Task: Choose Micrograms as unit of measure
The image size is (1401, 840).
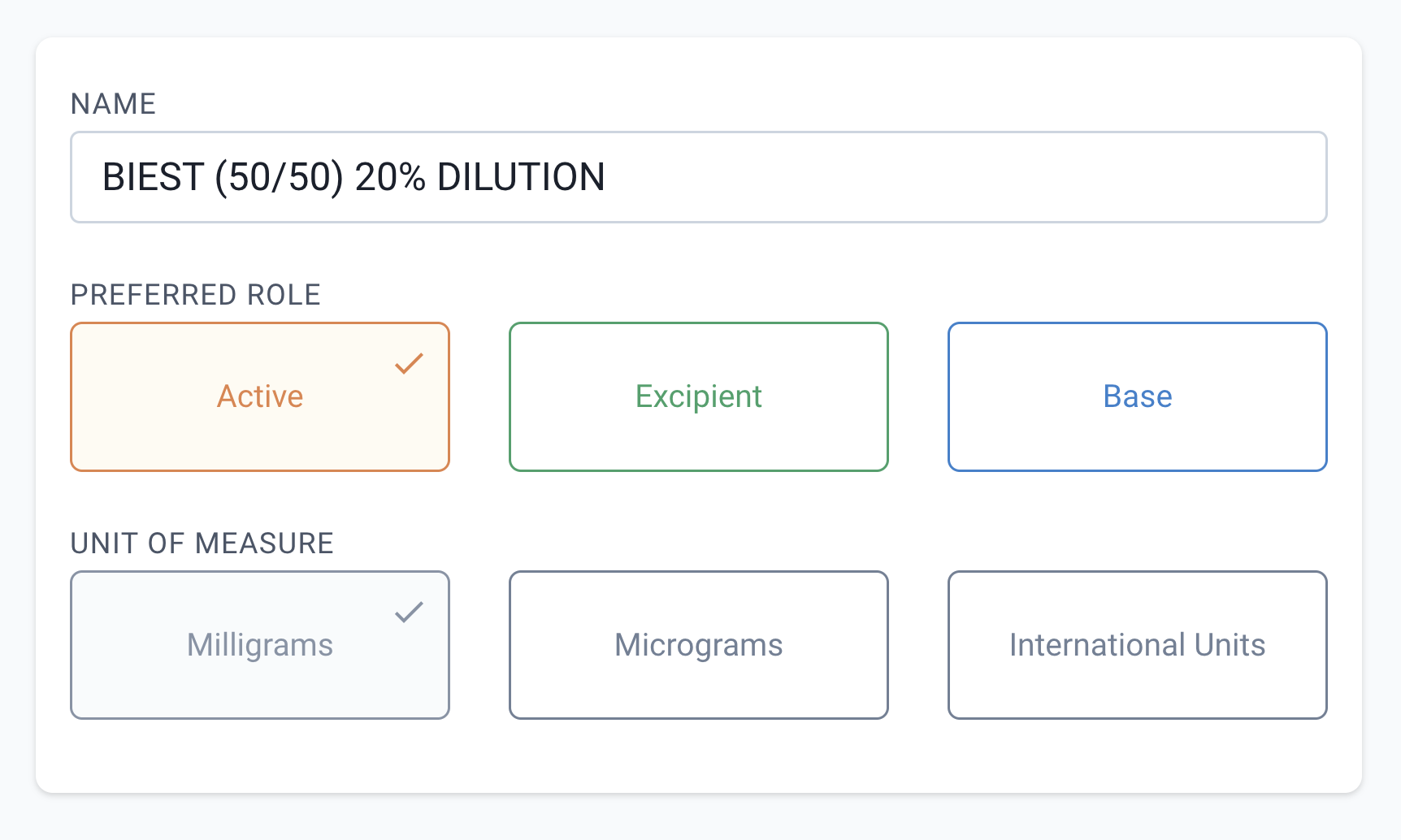Action: [698, 644]
